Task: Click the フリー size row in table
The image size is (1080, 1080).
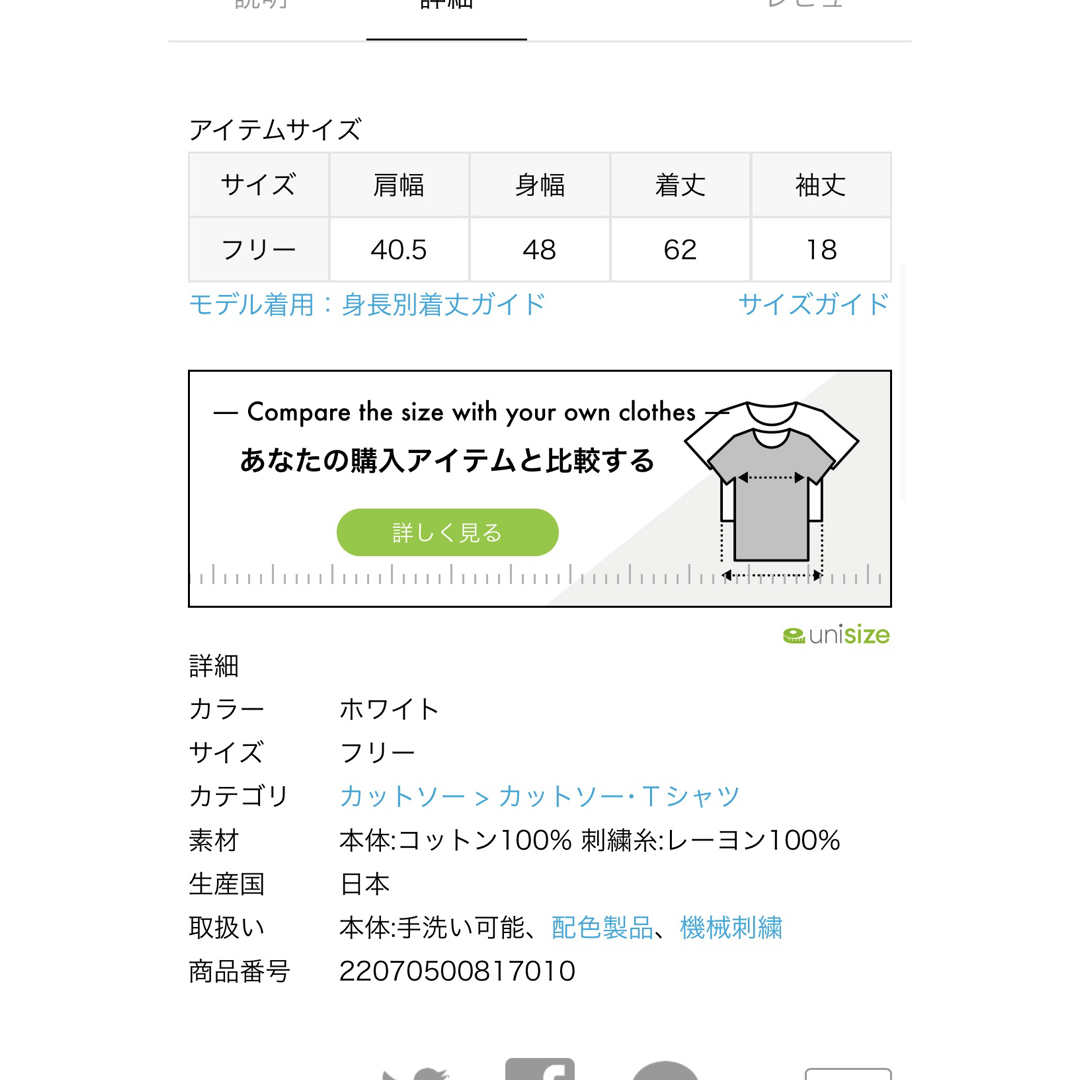Action: 540,249
